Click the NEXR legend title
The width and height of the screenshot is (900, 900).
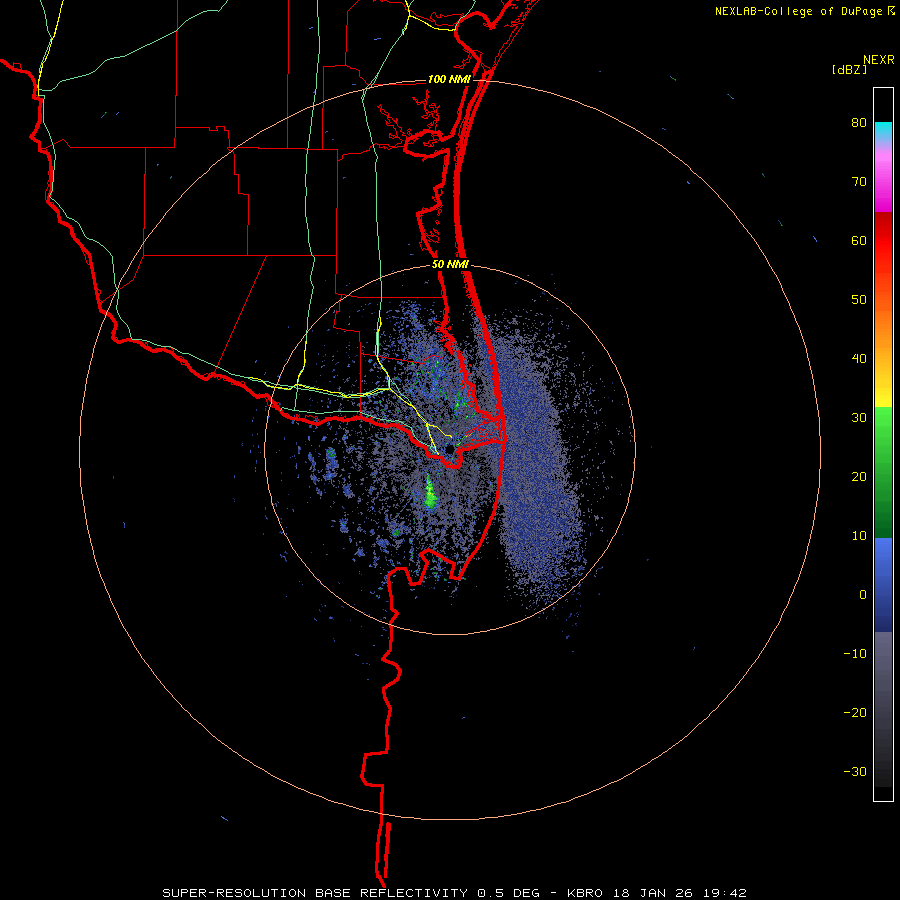[879, 60]
